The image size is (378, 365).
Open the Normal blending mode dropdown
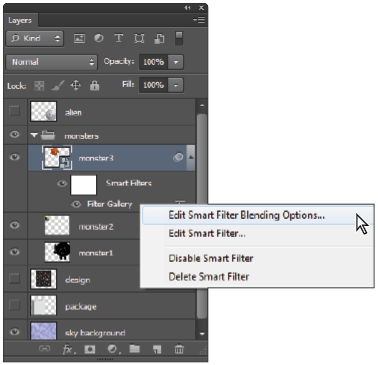[x=52, y=62]
